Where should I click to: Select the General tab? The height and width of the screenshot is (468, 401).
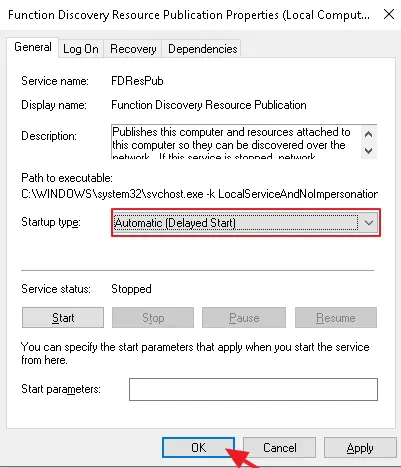(33, 47)
